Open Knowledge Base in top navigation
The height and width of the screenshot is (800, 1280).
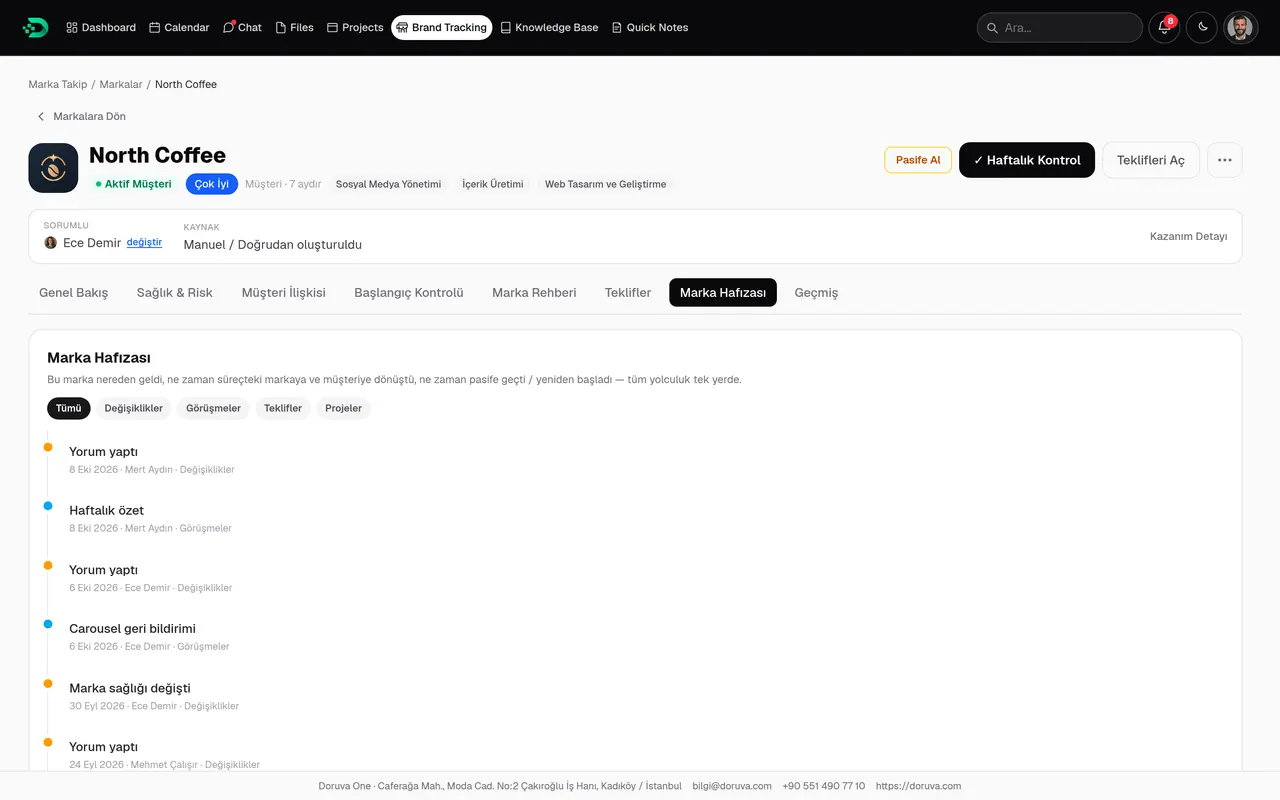click(x=549, y=28)
